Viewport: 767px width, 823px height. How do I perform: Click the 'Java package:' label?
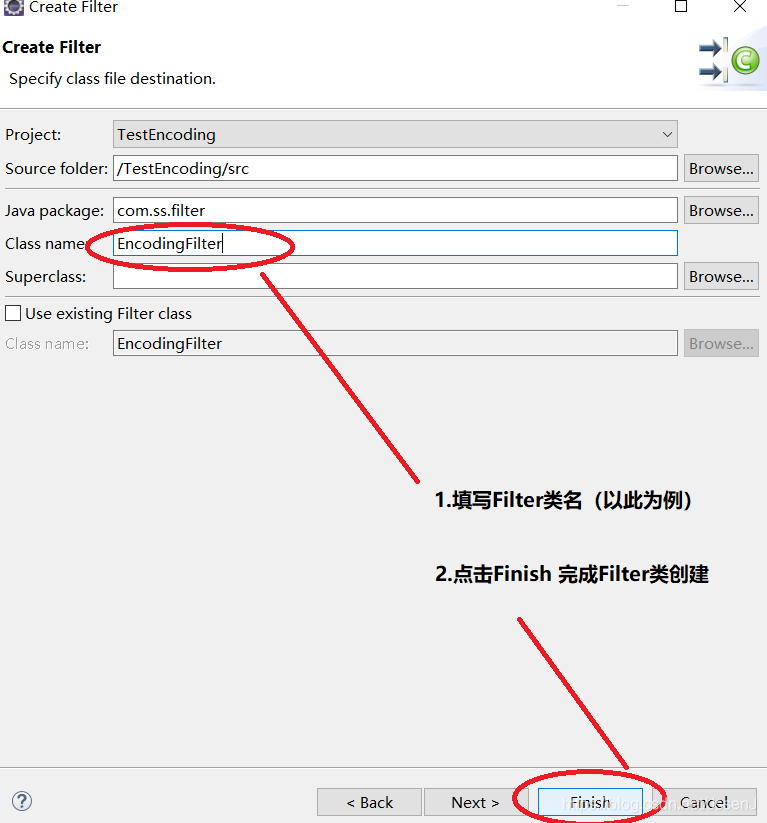coord(55,210)
